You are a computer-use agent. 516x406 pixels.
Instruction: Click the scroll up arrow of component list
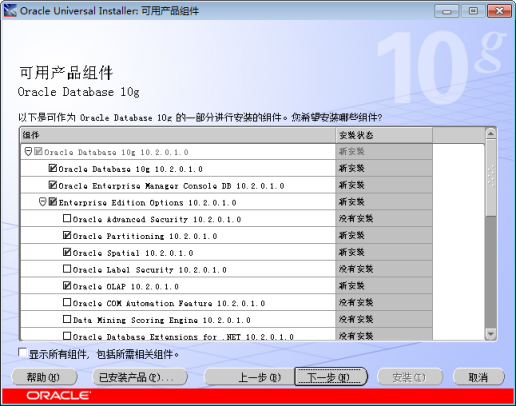pos(491,134)
